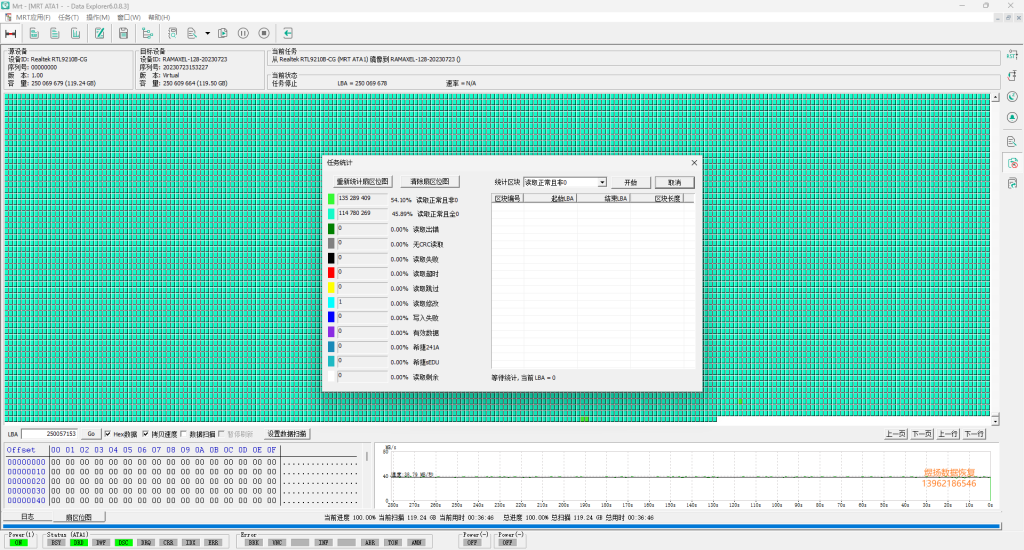Click the 下一页 button

point(921,434)
